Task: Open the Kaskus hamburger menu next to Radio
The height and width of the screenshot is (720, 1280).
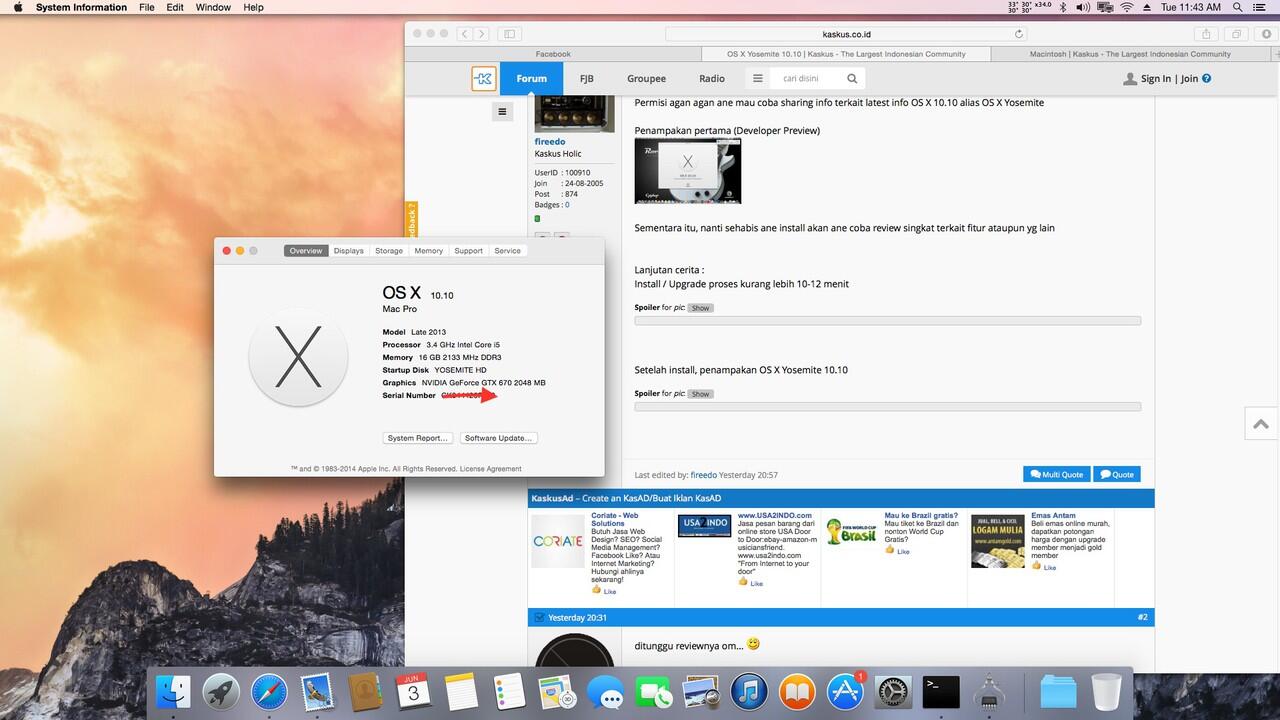Action: tap(758, 79)
